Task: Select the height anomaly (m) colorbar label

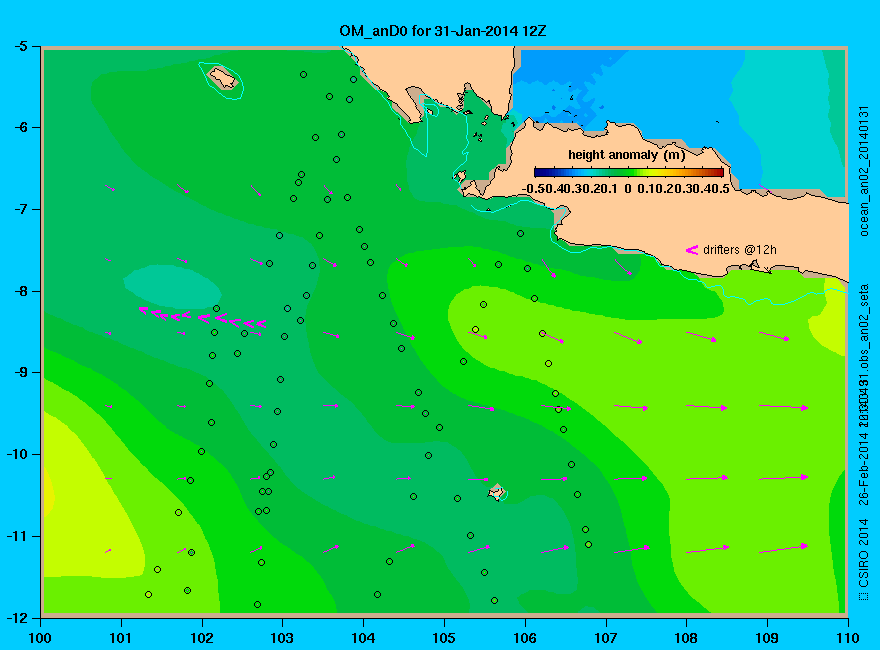Action: pyautogui.click(x=626, y=155)
